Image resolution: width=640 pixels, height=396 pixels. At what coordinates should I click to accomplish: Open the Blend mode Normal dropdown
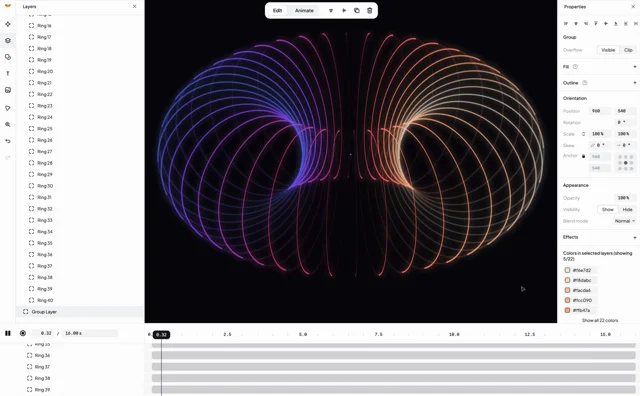tap(624, 221)
